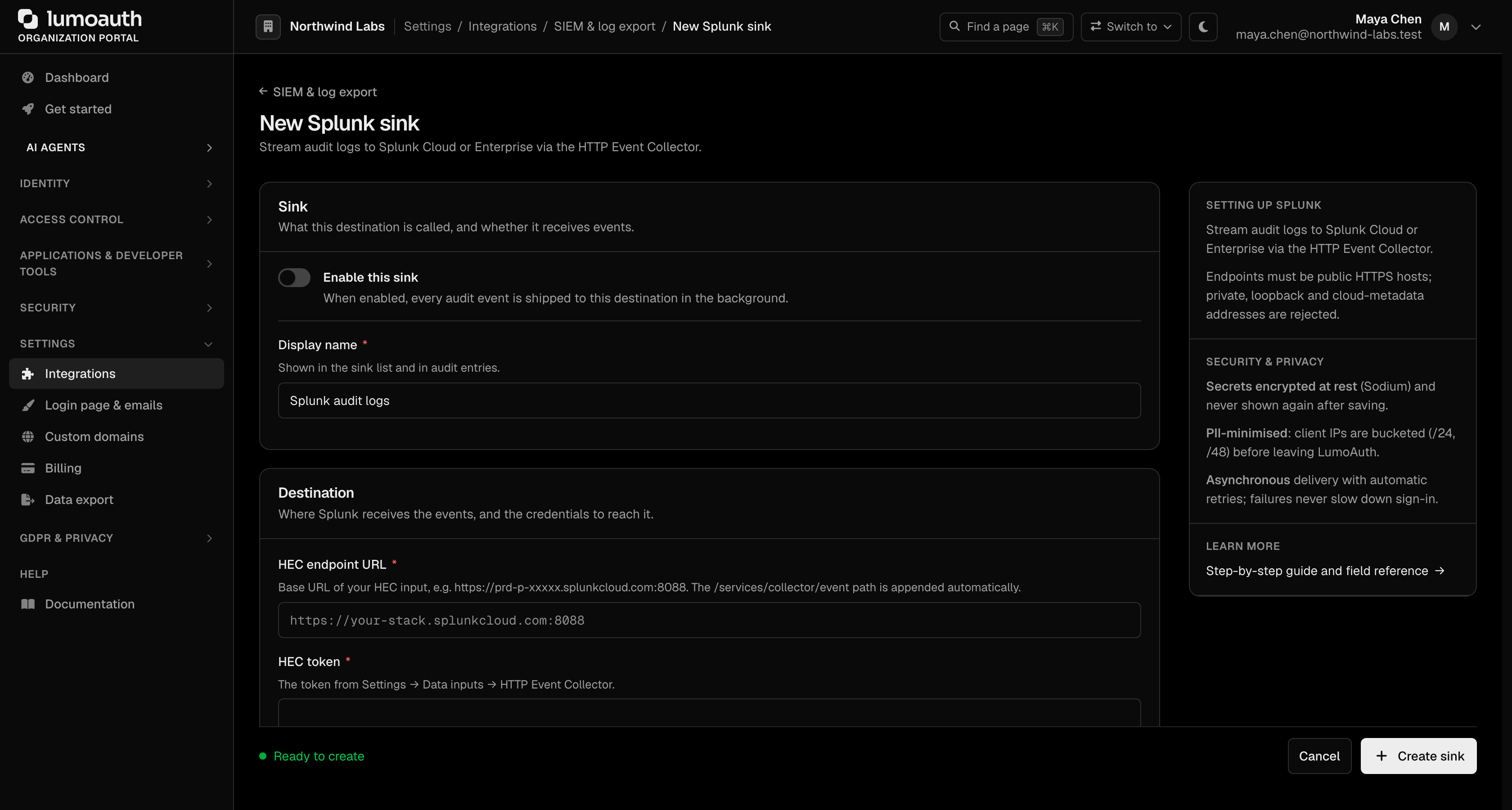The height and width of the screenshot is (810, 1512).
Task: Expand the GDPR & Privacy section
Action: 116,538
